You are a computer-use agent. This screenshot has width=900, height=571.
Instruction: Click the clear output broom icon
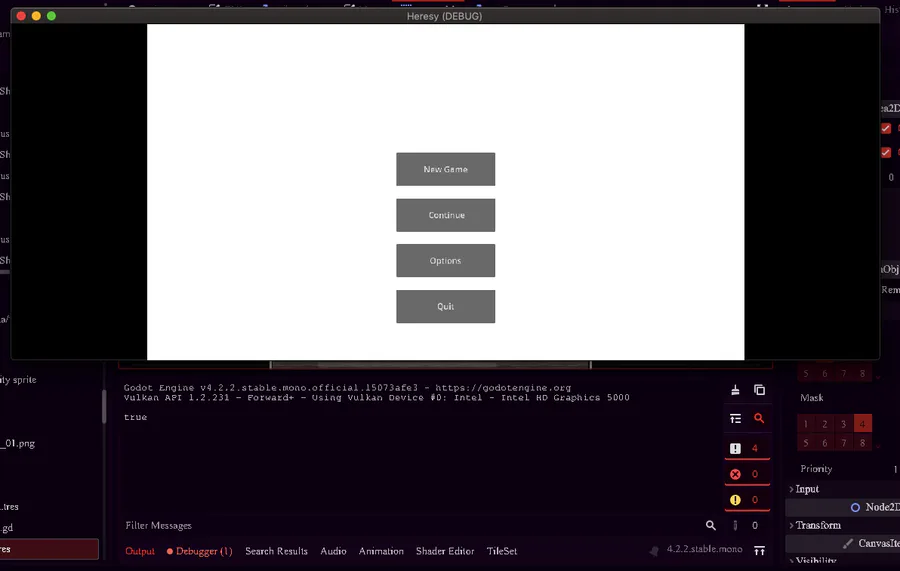(735, 390)
